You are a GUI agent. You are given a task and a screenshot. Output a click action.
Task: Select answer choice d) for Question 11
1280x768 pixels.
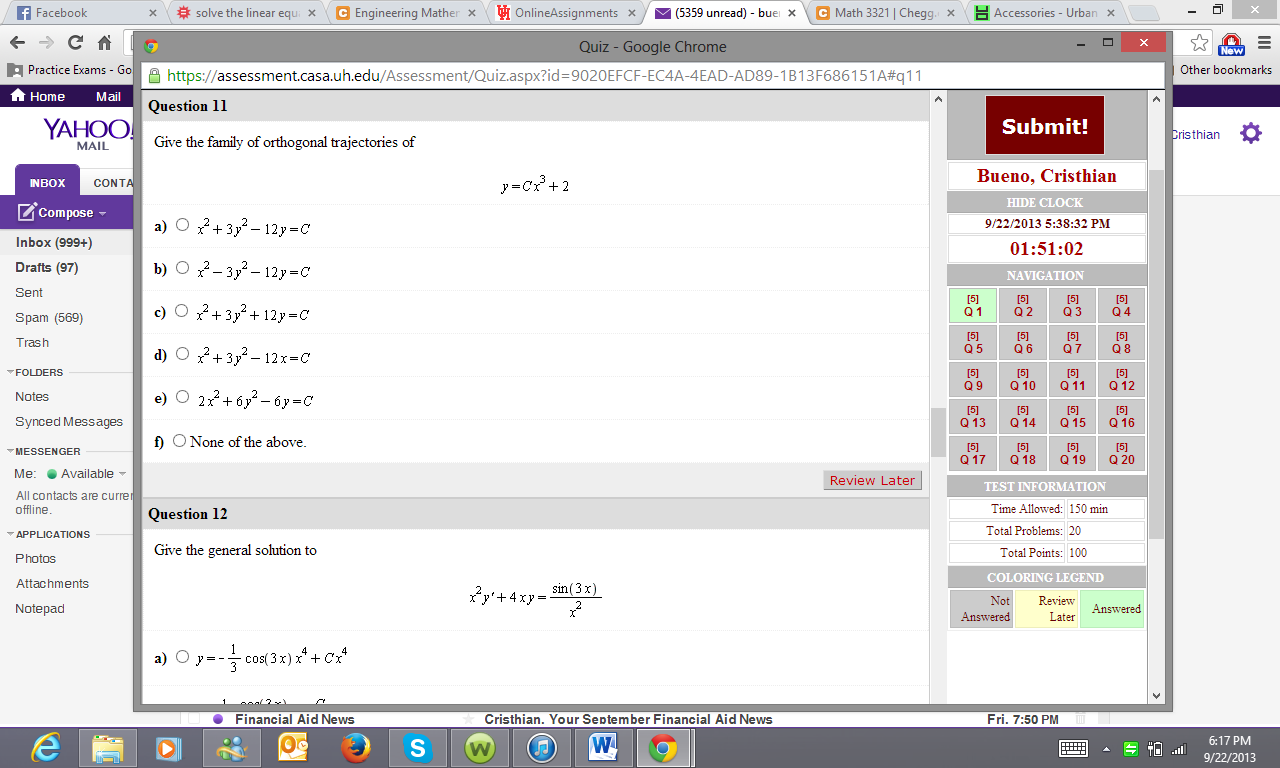pos(182,354)
